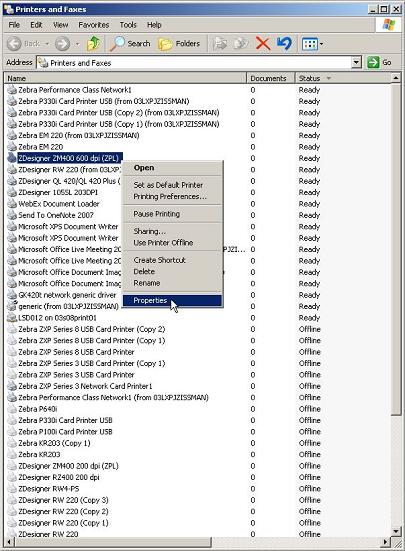Click the vertical scrollbar down arrow
The width and height of the screenshot is (405, 551).
coord(396,531)
